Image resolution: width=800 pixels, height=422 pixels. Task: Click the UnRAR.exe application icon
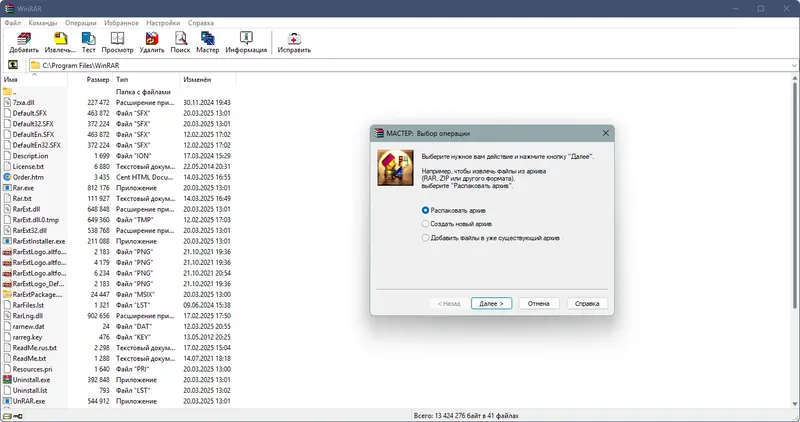[7, 401]
